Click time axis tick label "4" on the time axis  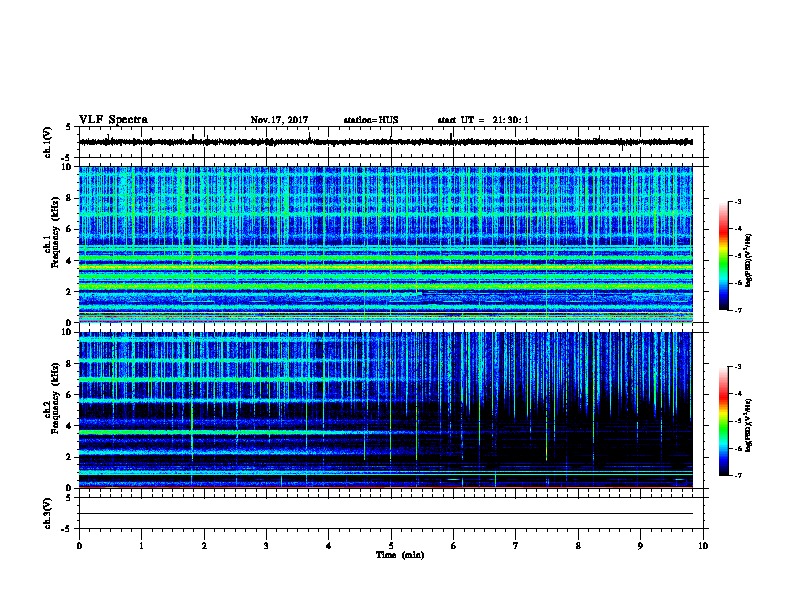(329, 546)
